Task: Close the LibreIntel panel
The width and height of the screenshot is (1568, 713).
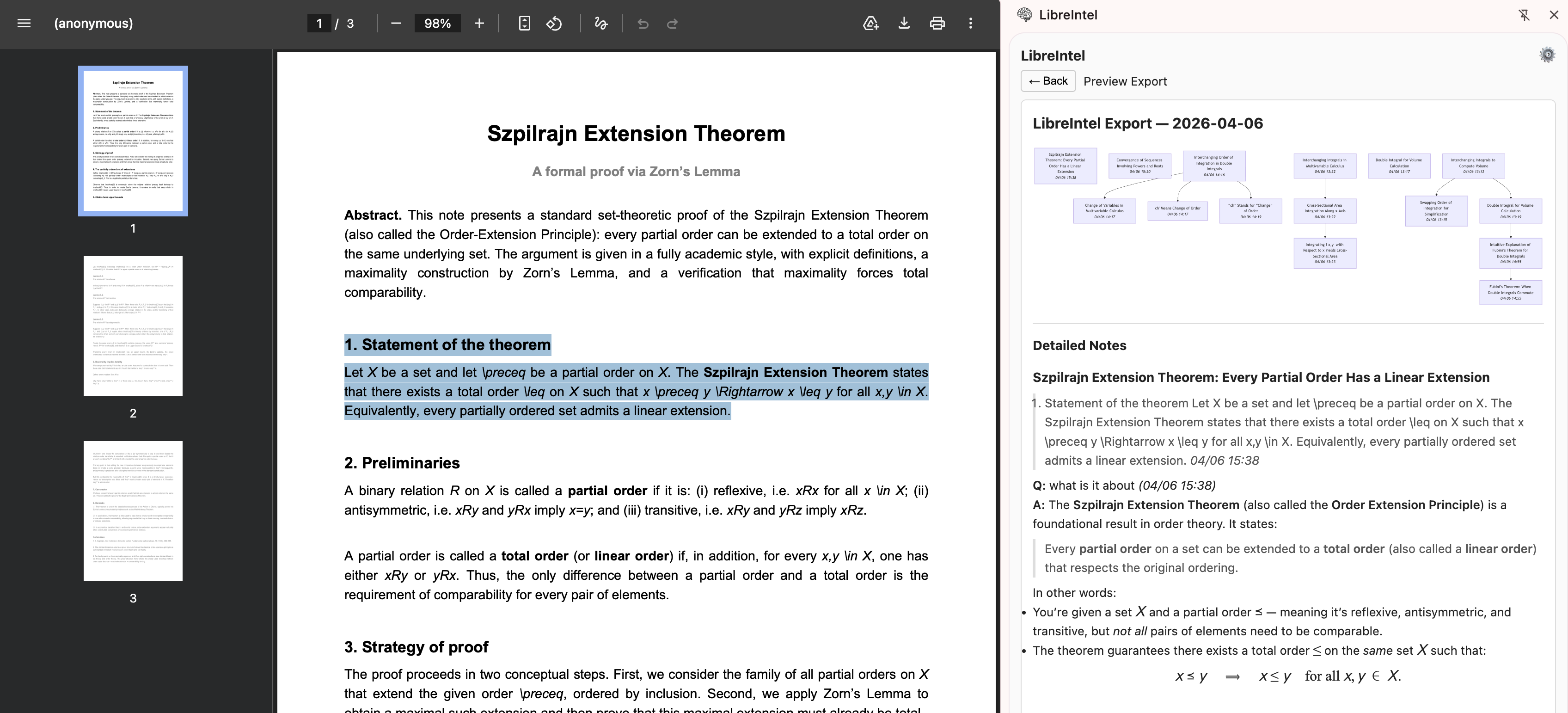Action: pos(1554,15)
